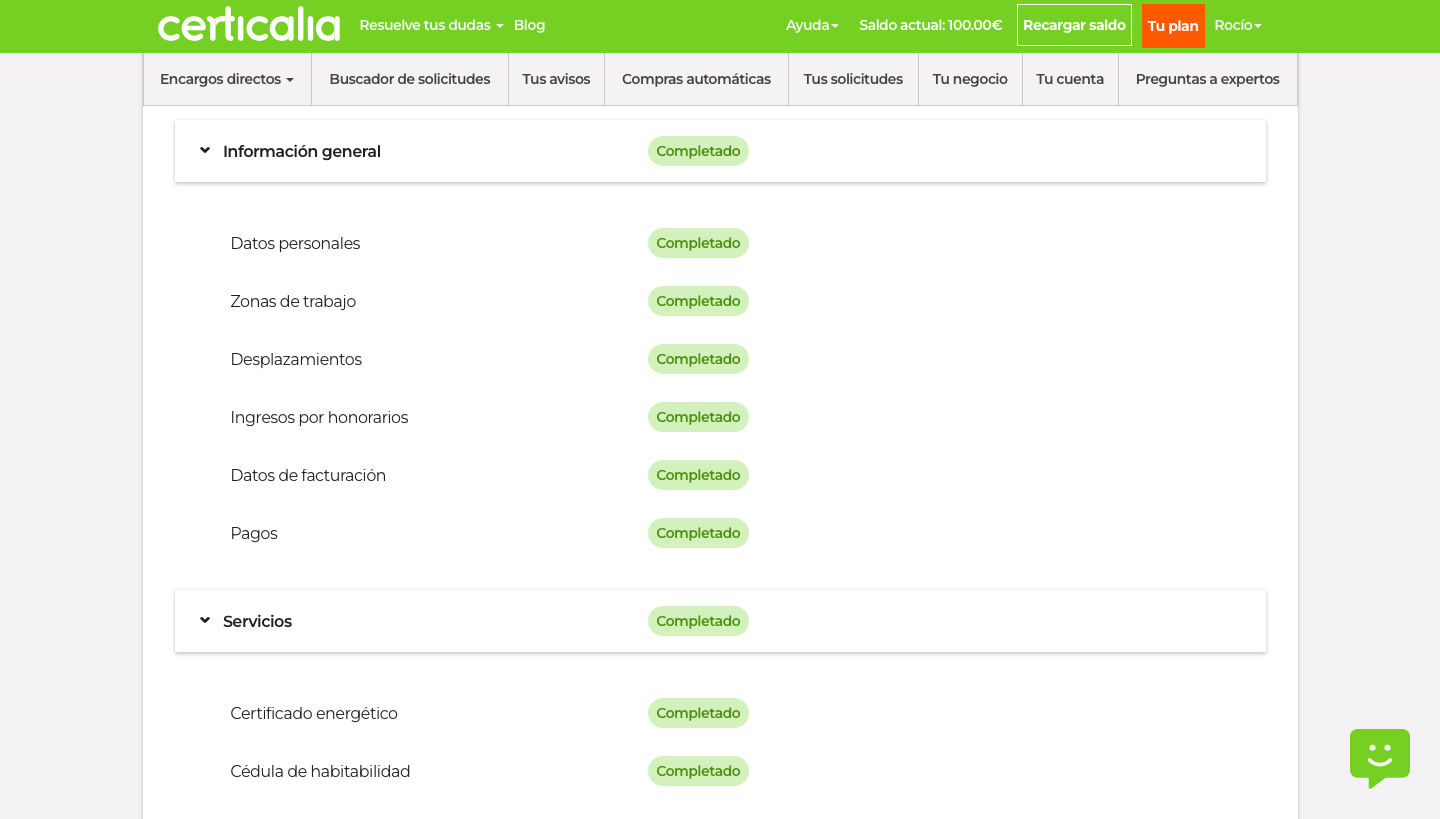Screen dimensions: 1440x819
Task: Open the chat support smiley icon
Action: pyautogui.click(x=1379, y=756)
